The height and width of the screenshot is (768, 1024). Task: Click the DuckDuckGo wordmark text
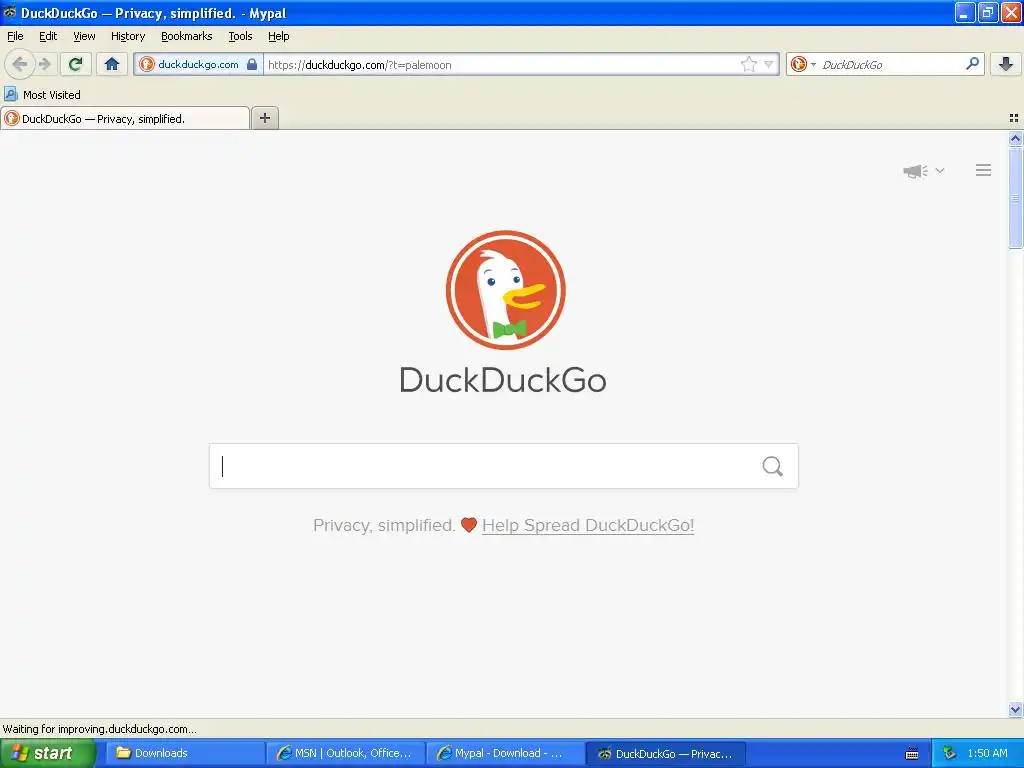503,380
